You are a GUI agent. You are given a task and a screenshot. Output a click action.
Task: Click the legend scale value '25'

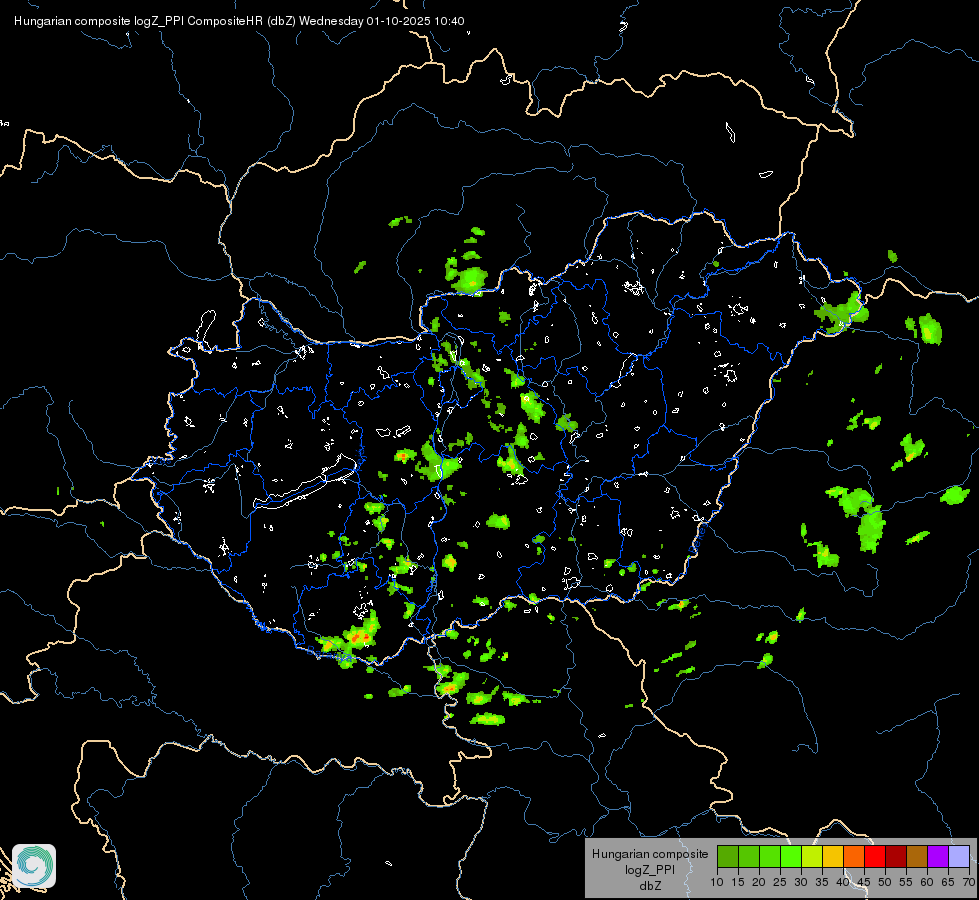(x=780, y=883)
